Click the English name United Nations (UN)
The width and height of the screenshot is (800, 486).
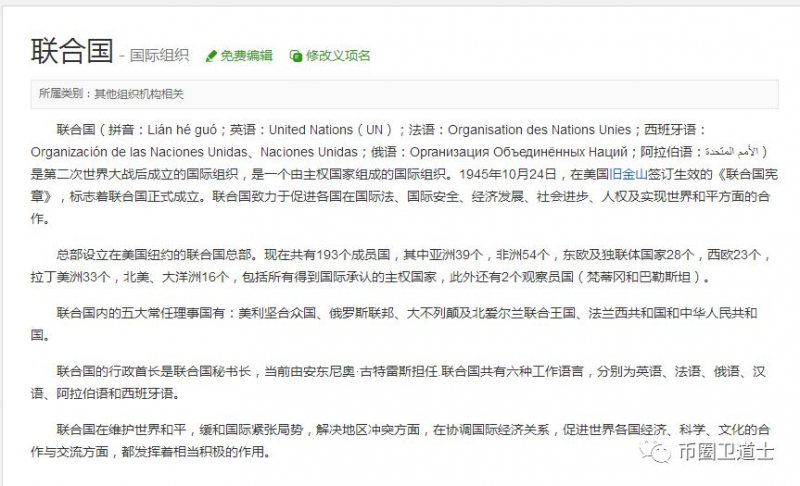pyautogui.click(x=330, y=130)
